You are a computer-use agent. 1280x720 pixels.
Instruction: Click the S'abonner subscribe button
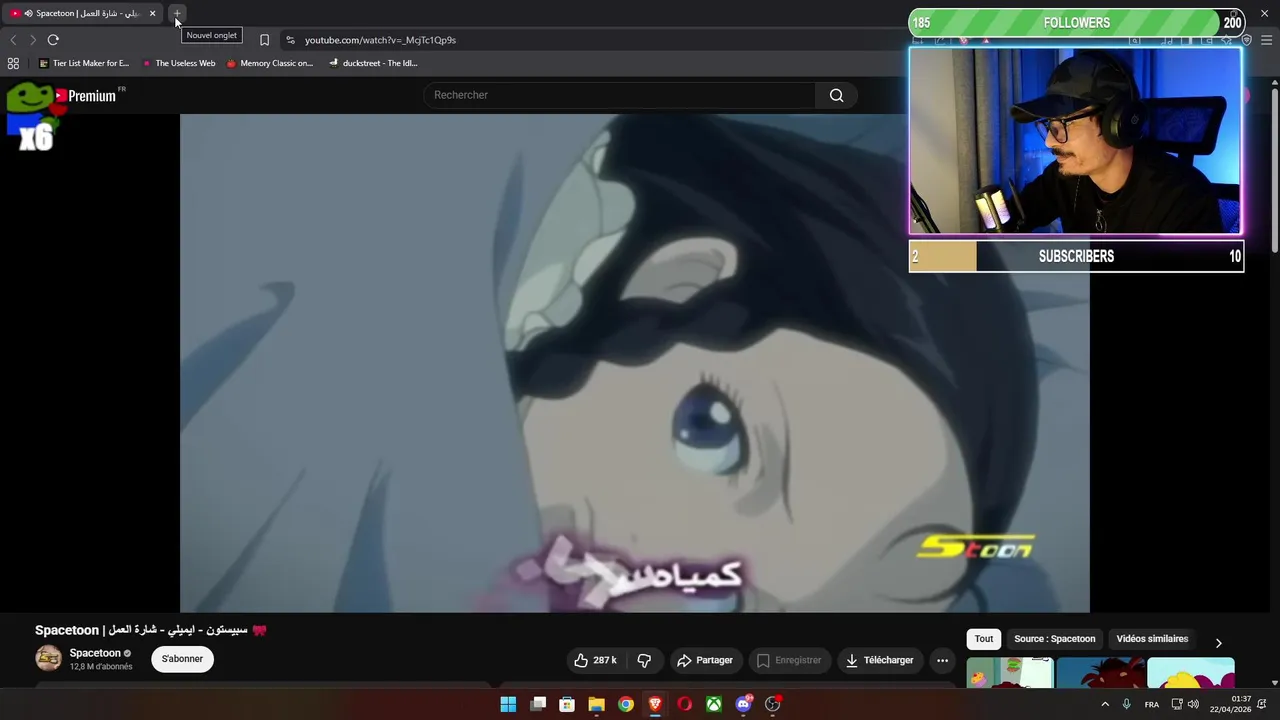pyautogui.click(x=182, y=659)
